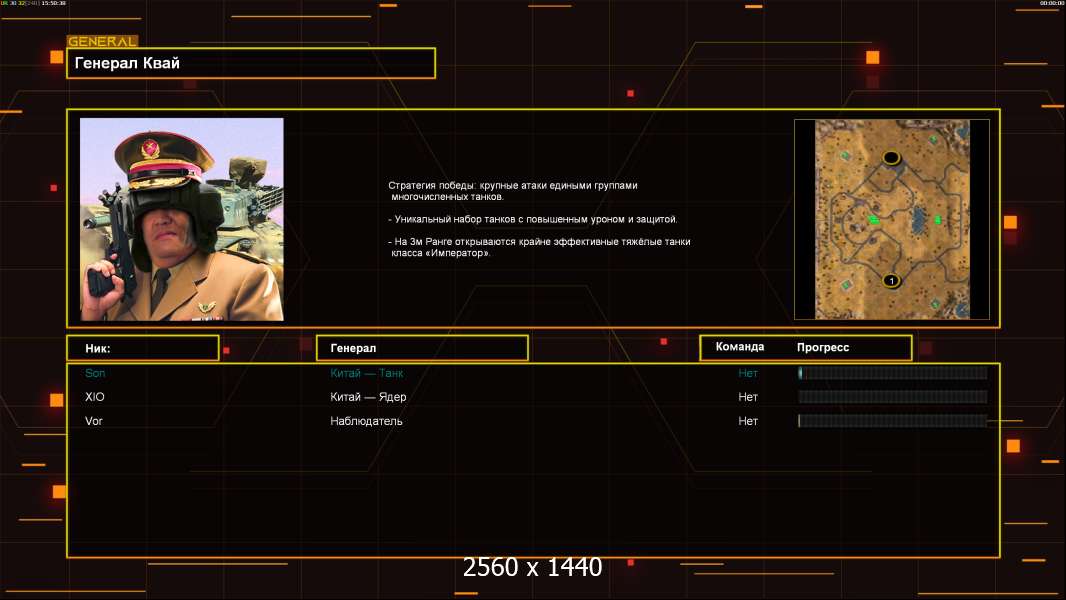Select observer player Vor in the list
1066x600 pixels.
94,421
